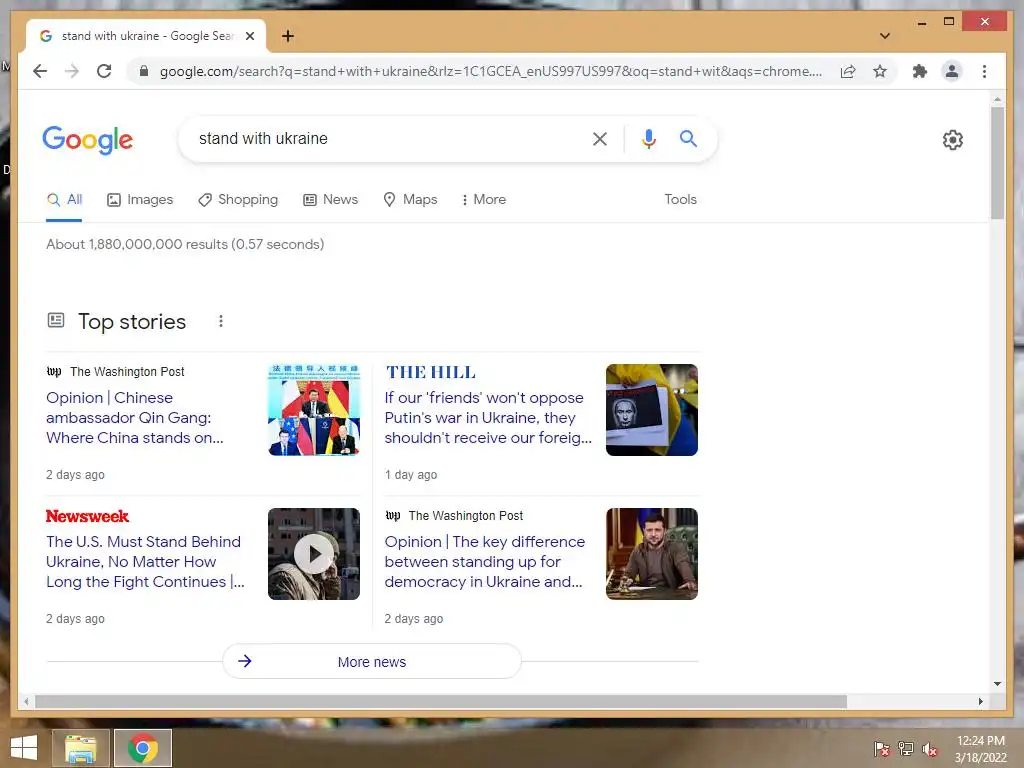This screenshot has height=768, width=1024.
Task: Play the Newsweek video thumbnail
Action: click(x=314, y=554)
